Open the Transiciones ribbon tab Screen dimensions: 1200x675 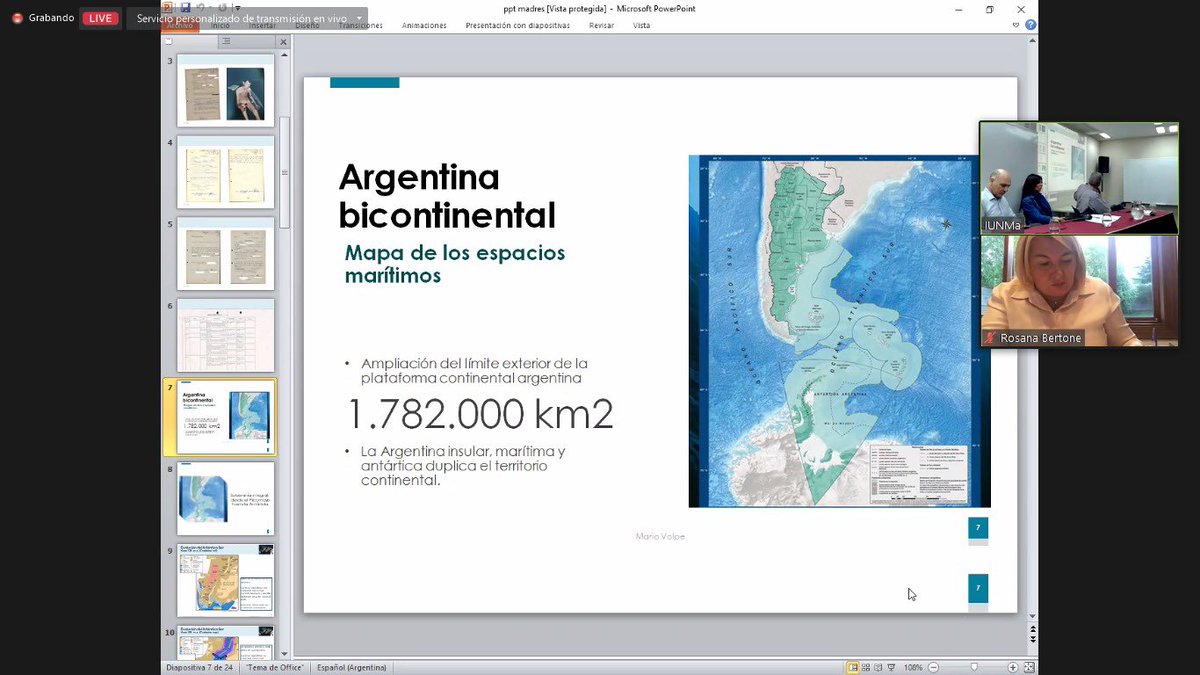click(360, 25)
